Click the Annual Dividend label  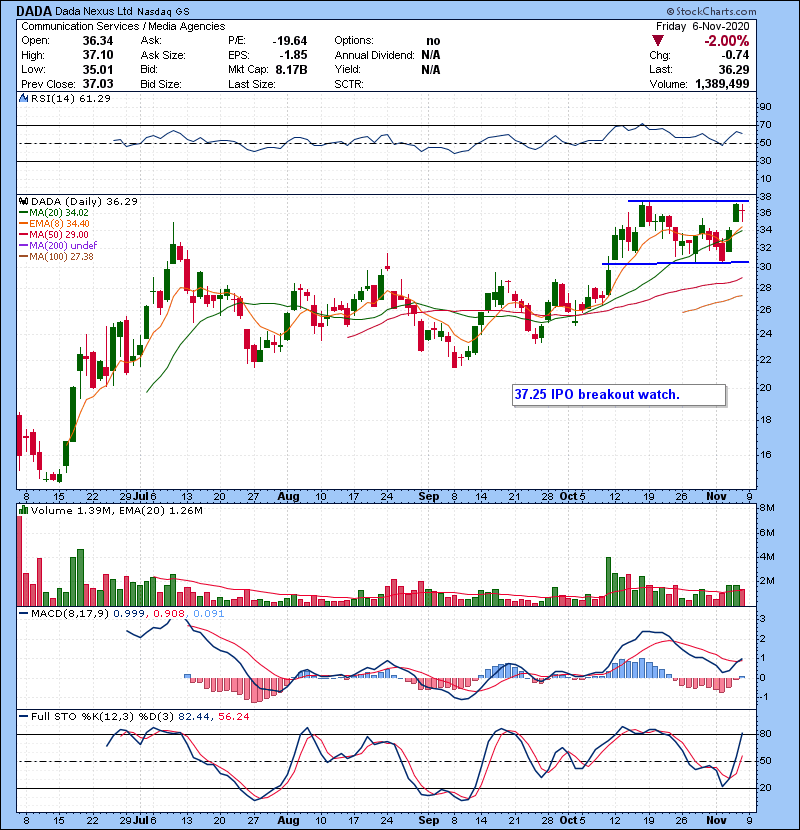click(x=374, y=55)
